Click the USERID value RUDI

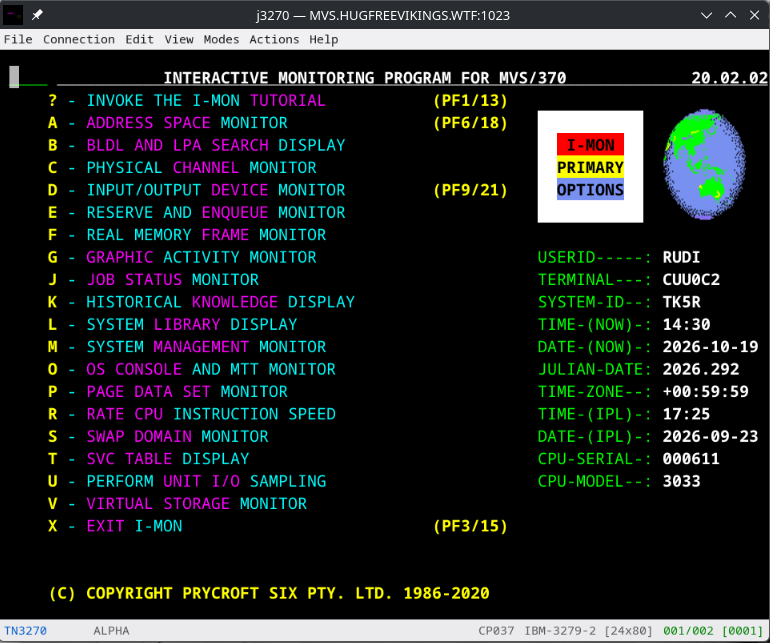[681, 257]
